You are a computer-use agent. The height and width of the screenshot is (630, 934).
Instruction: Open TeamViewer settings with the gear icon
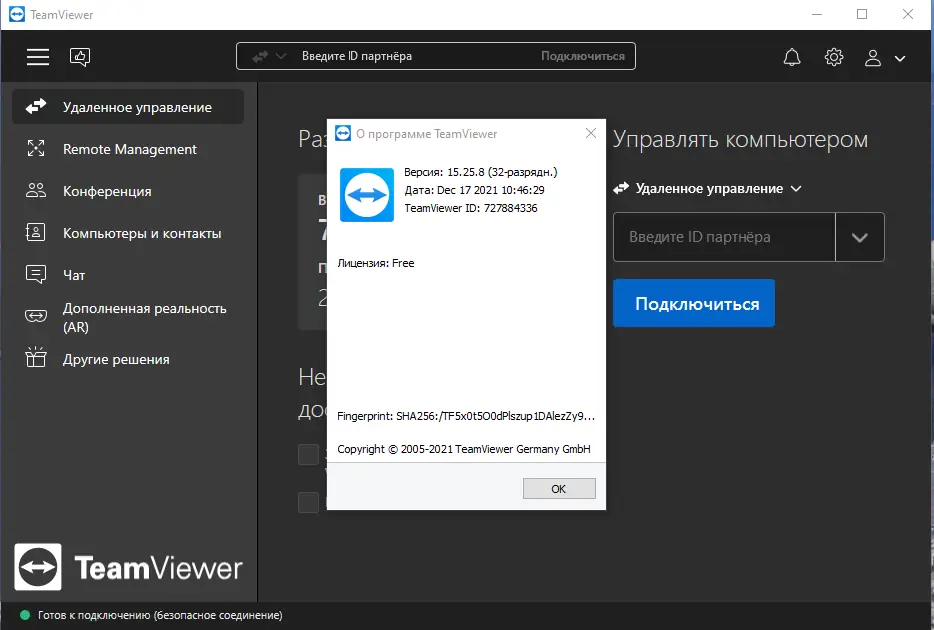click(834, 57)
